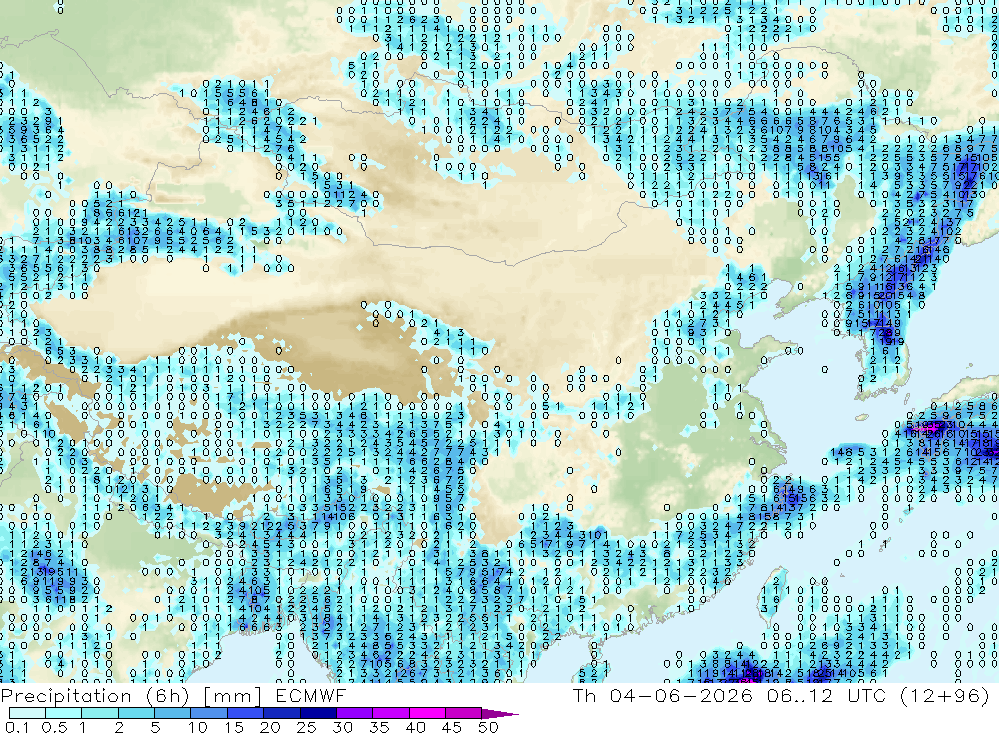Click the legend value "30"

coord(342,727)
